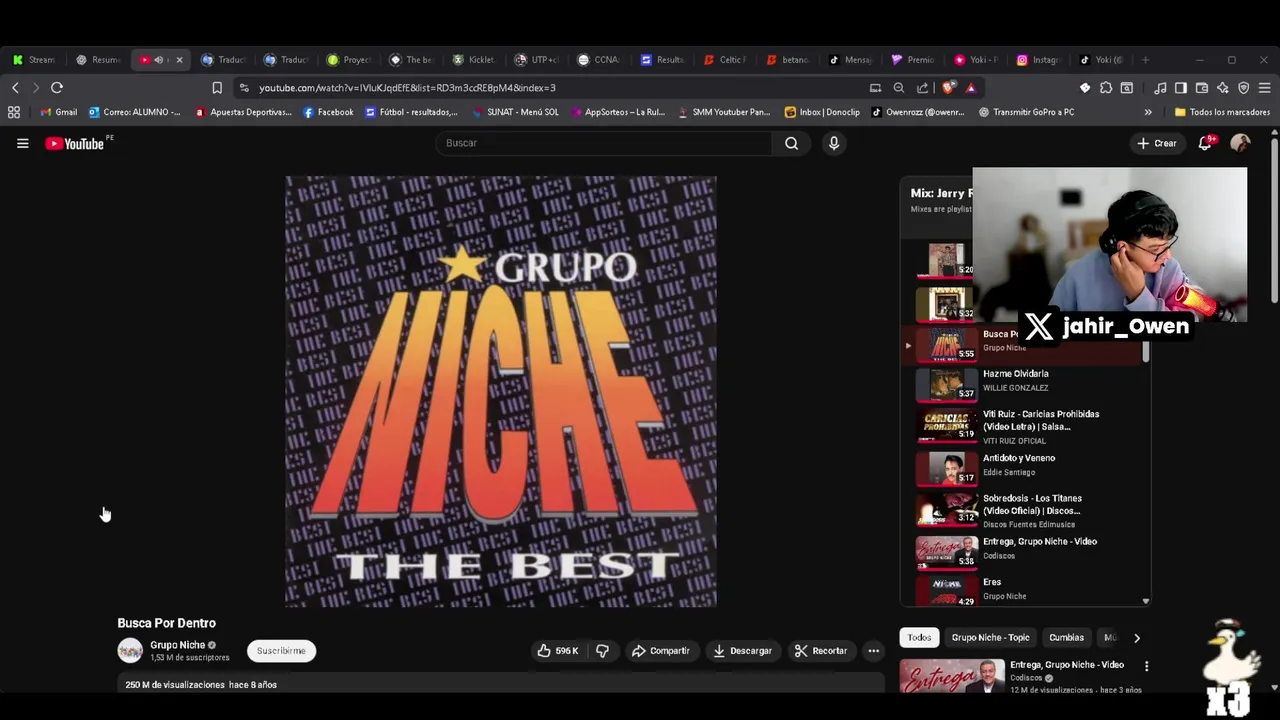Open SUNAT - Menú SOL bookmark
The height and width of the screenshot is (720, 1280).
(515, 112)
